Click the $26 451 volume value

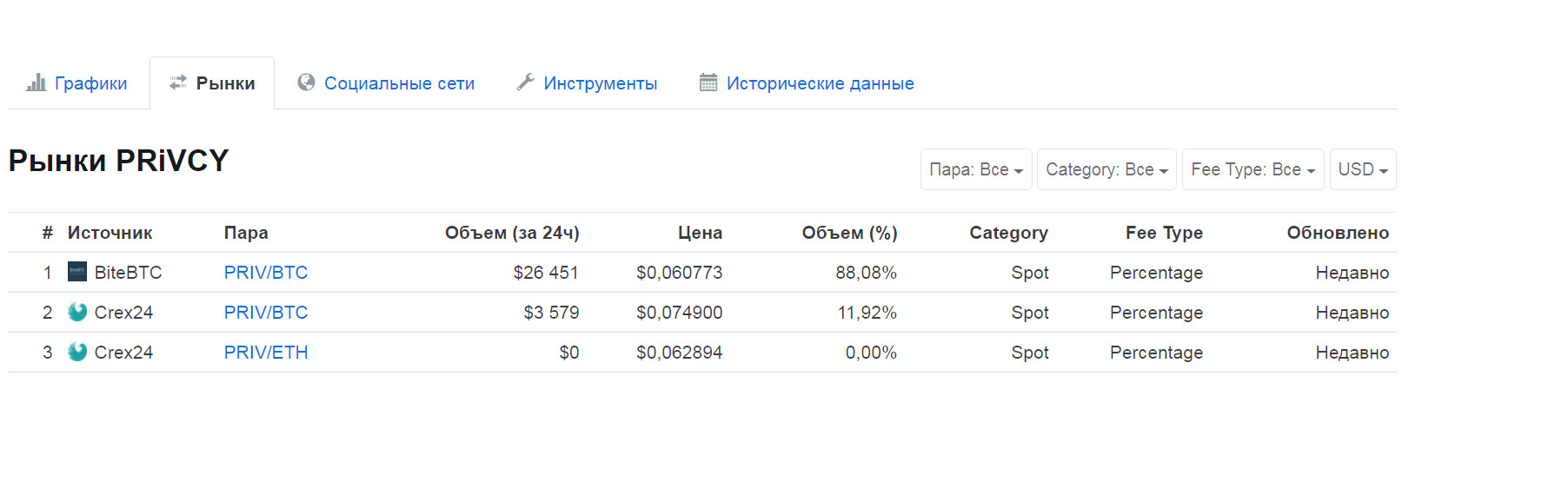[x=546, y=273]
